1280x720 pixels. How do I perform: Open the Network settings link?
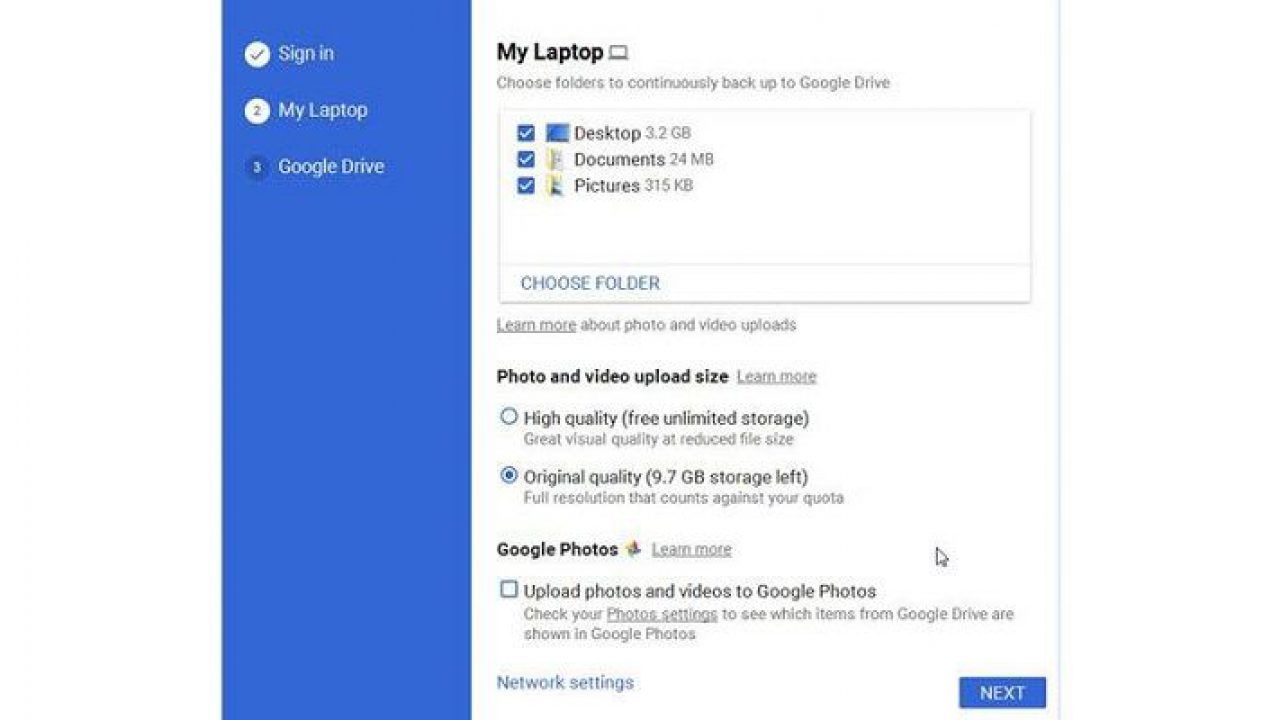coord(565,682)
